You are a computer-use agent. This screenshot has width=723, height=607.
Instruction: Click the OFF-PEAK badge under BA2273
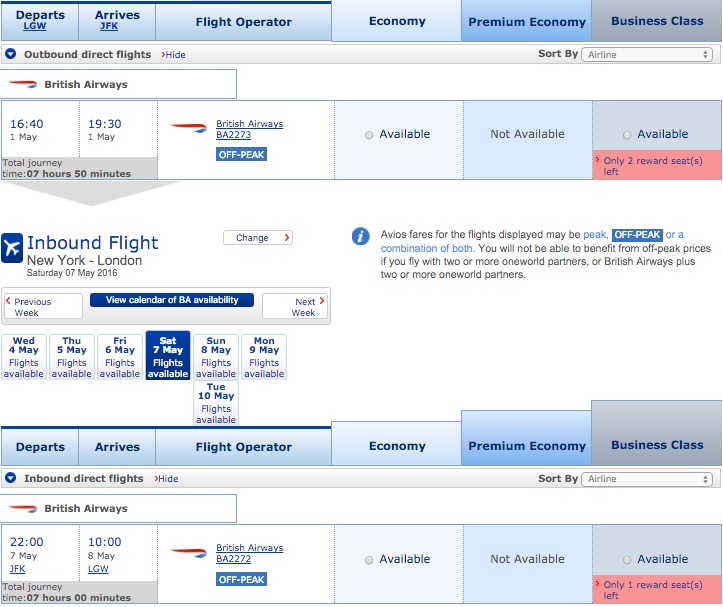click(241, 155)
